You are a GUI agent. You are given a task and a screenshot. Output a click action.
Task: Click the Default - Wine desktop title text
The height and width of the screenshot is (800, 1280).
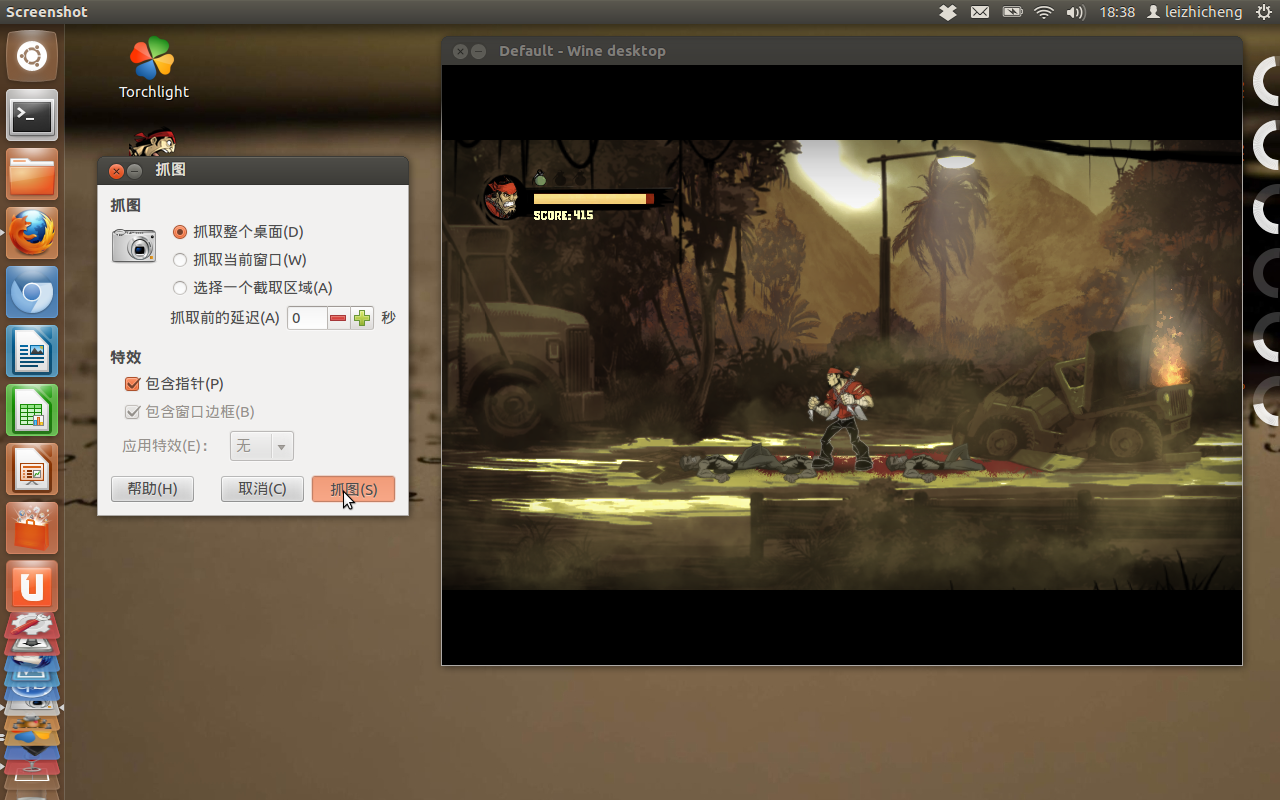coord(582,51)
